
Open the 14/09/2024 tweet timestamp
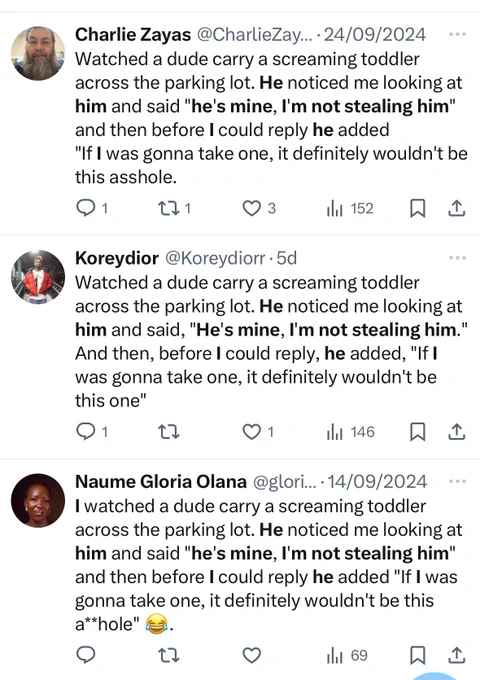pyautogui.click(x=377, y=482)
